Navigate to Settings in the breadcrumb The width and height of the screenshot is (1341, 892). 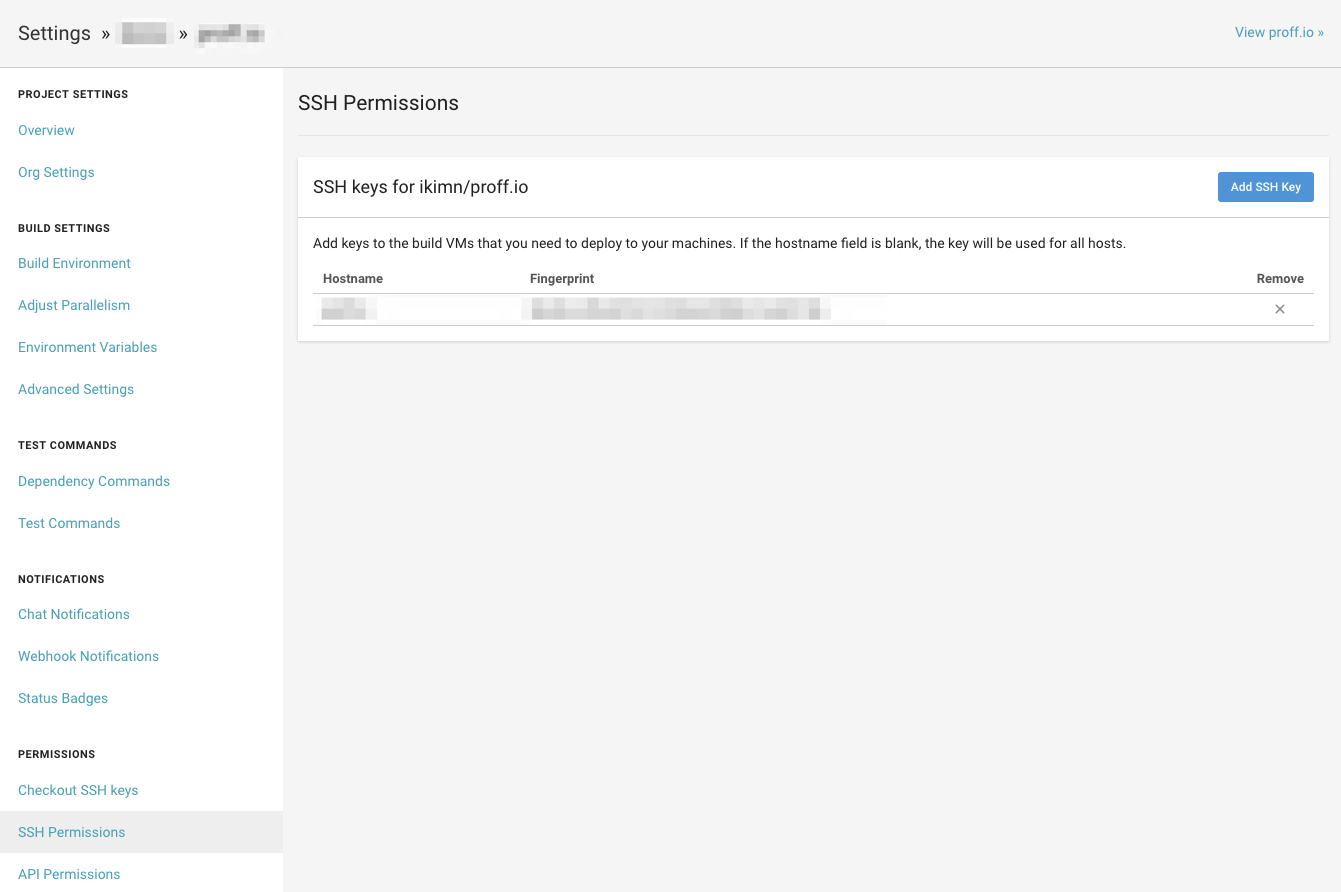(x=54, y=32)
